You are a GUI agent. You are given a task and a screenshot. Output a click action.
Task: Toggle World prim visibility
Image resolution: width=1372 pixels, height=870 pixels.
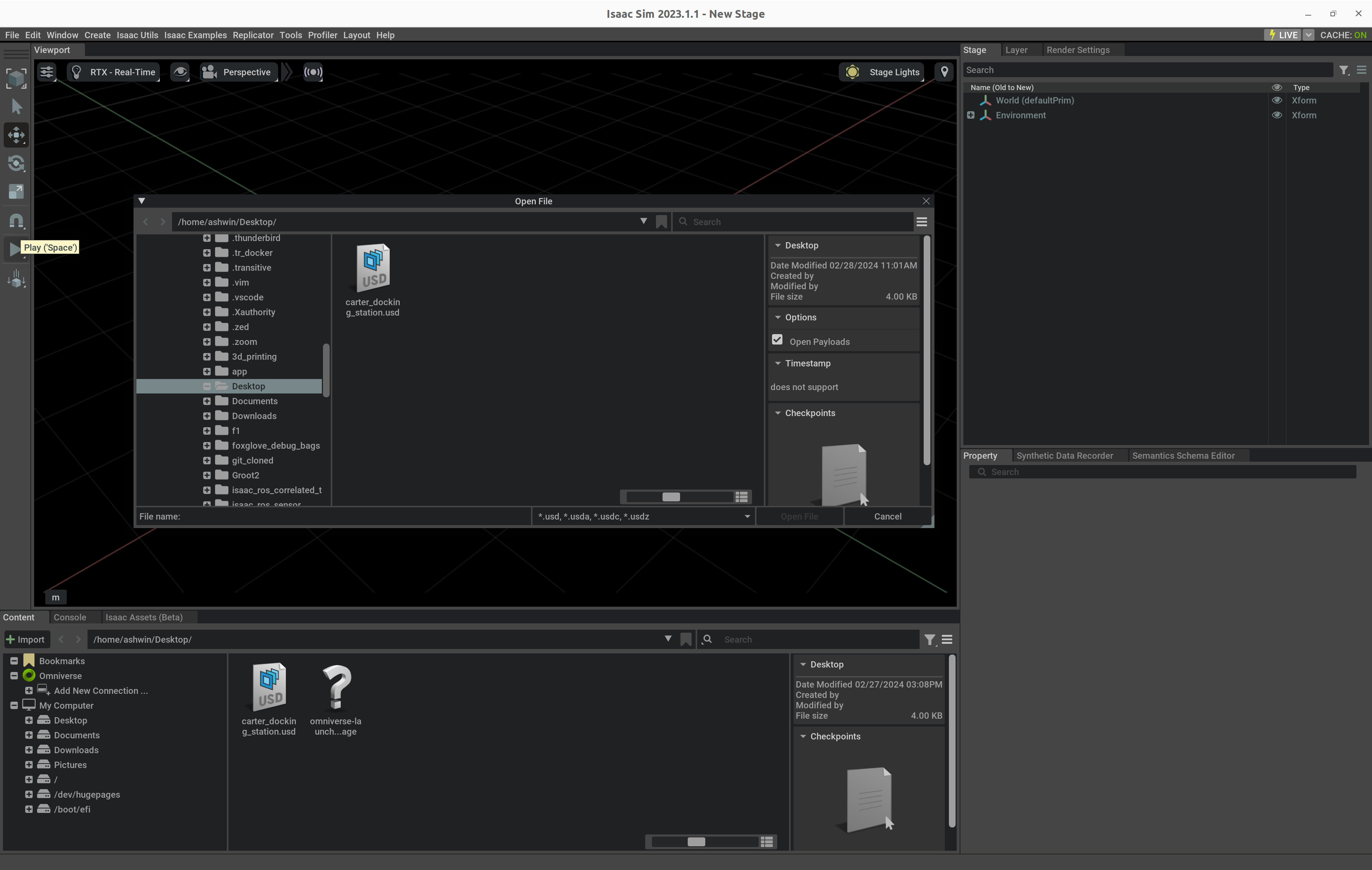click(x=1277, y=100)
